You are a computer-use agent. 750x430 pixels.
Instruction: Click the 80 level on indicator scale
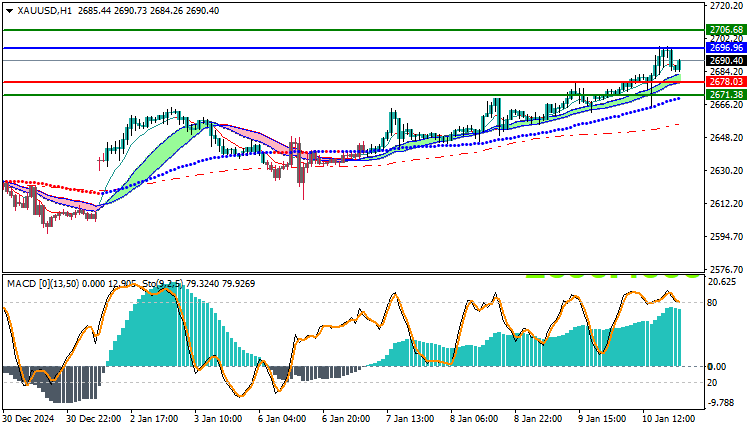point(712,303)
